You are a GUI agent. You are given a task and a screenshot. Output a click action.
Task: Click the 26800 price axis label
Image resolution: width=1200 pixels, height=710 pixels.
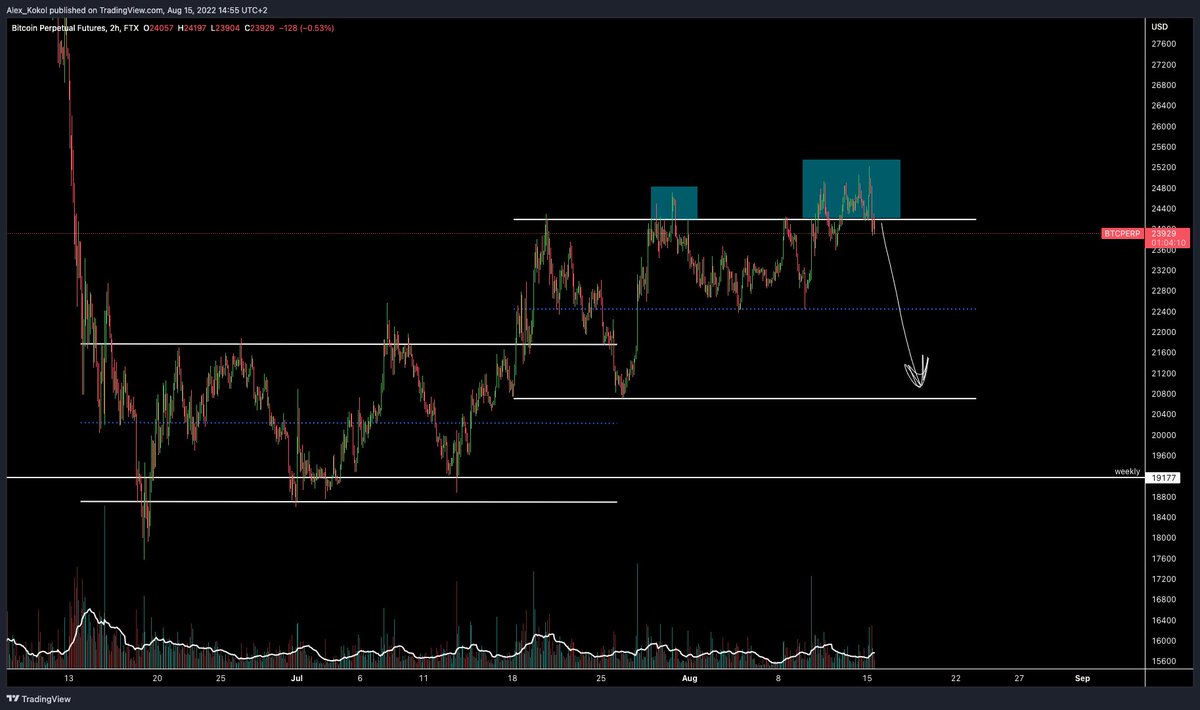coord(1162,85)
